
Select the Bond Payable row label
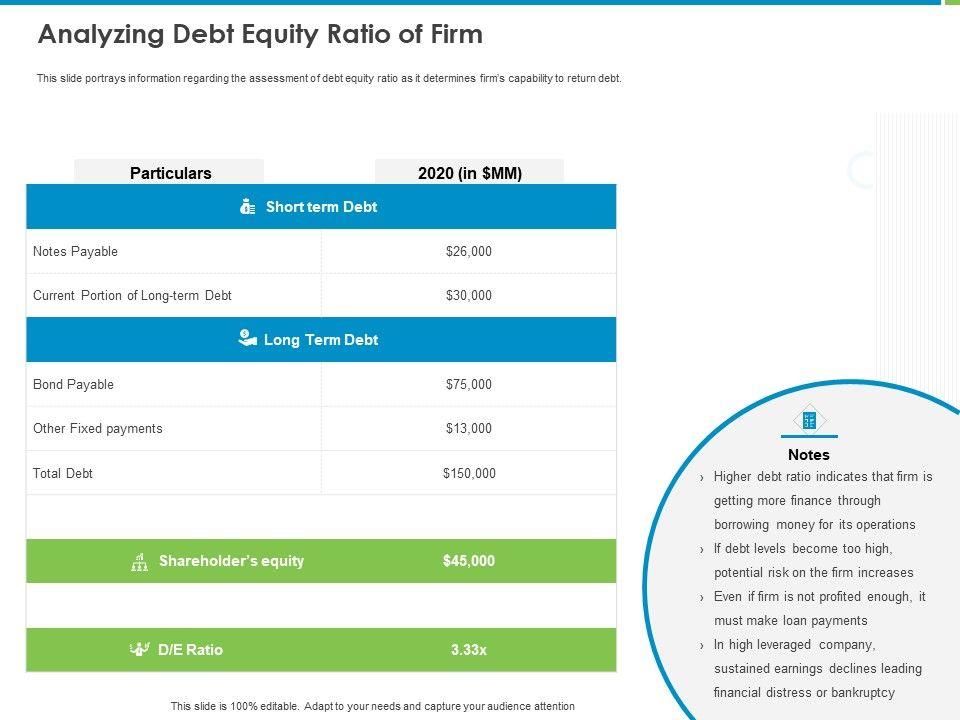(74, 385)
